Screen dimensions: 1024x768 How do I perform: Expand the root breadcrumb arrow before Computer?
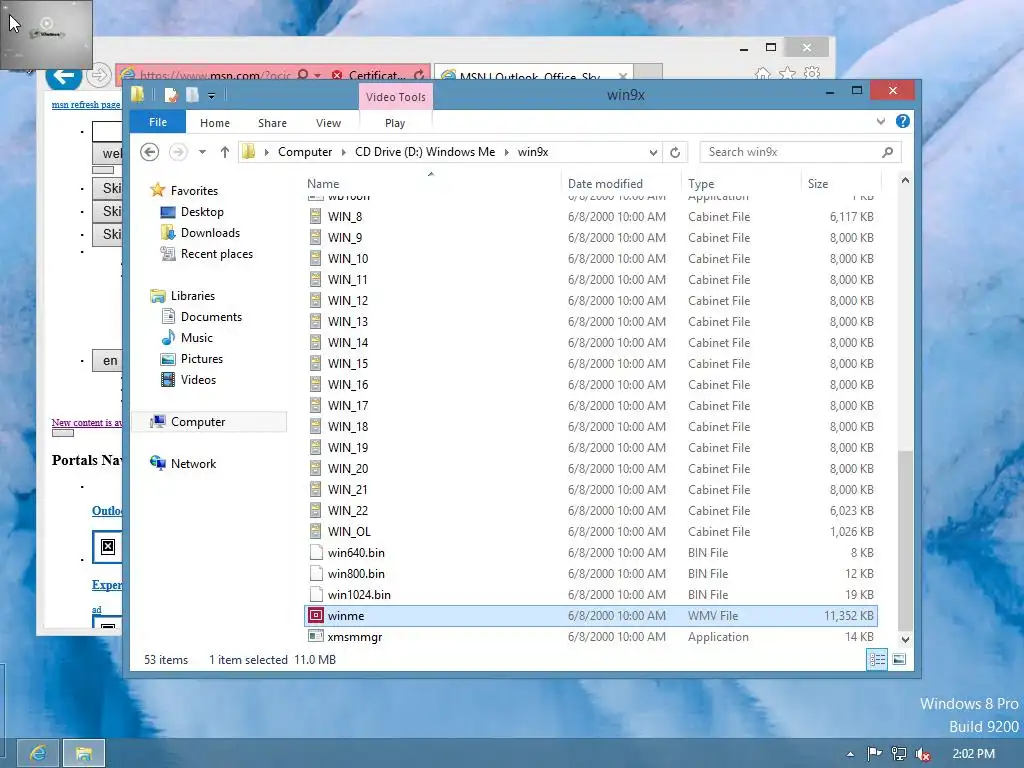266,152
